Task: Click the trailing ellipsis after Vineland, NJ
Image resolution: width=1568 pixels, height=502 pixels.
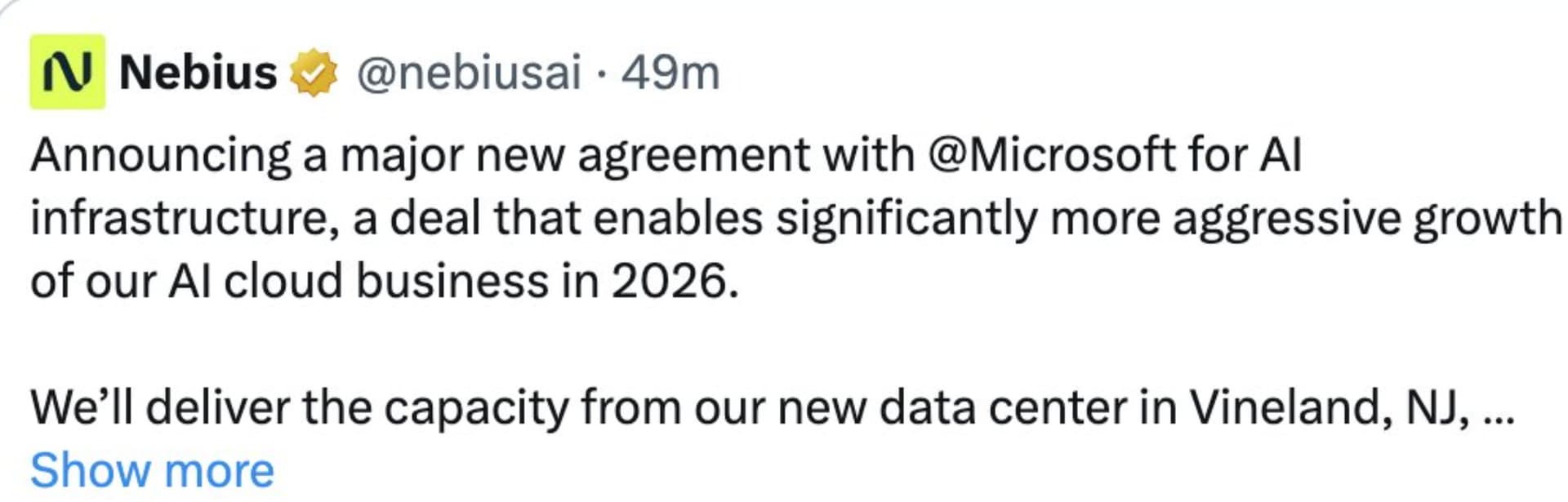Action: (x=1497, y=407)
